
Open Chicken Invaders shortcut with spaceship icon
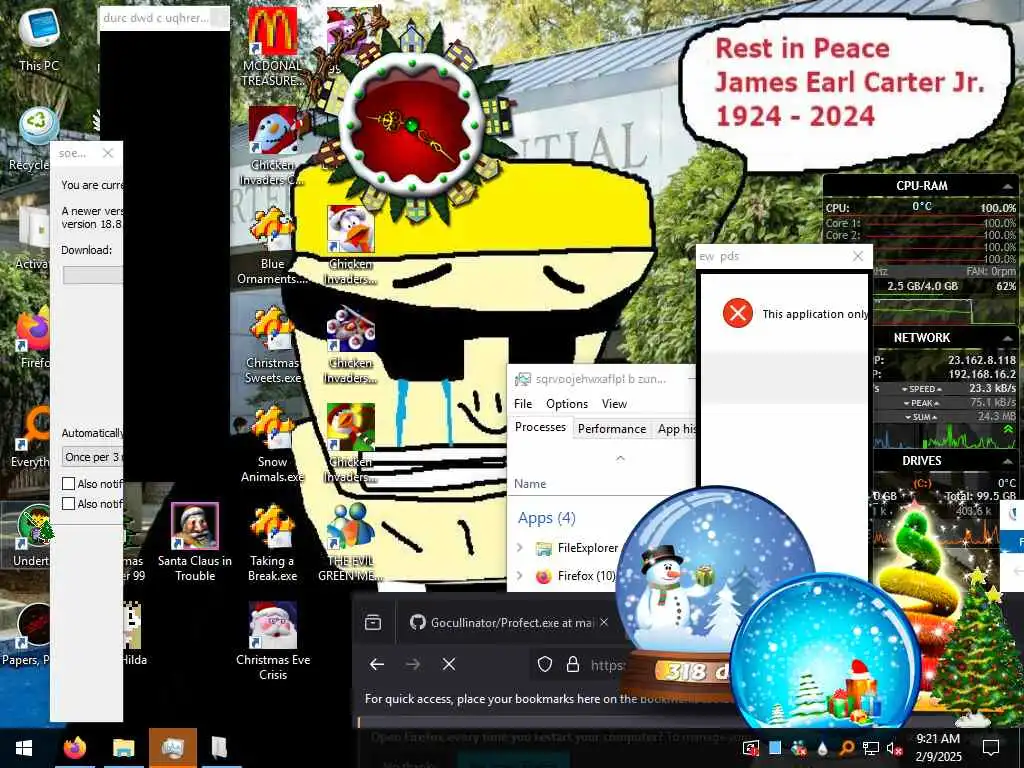pyautogui.click(x=351, y=345)
